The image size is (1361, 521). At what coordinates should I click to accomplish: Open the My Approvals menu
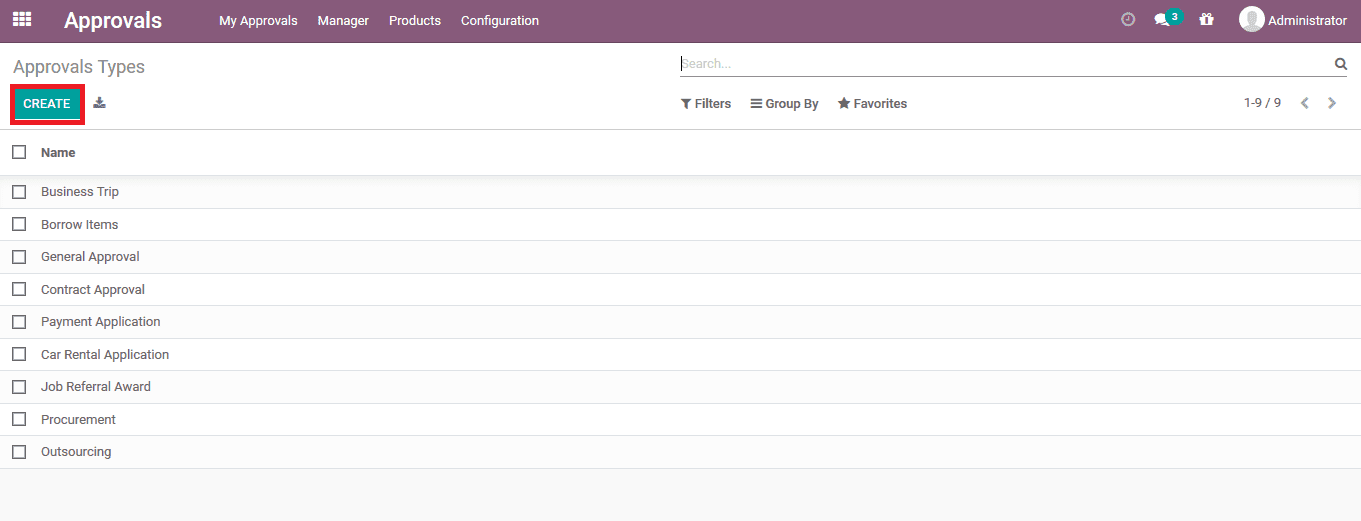pos(258,20)
